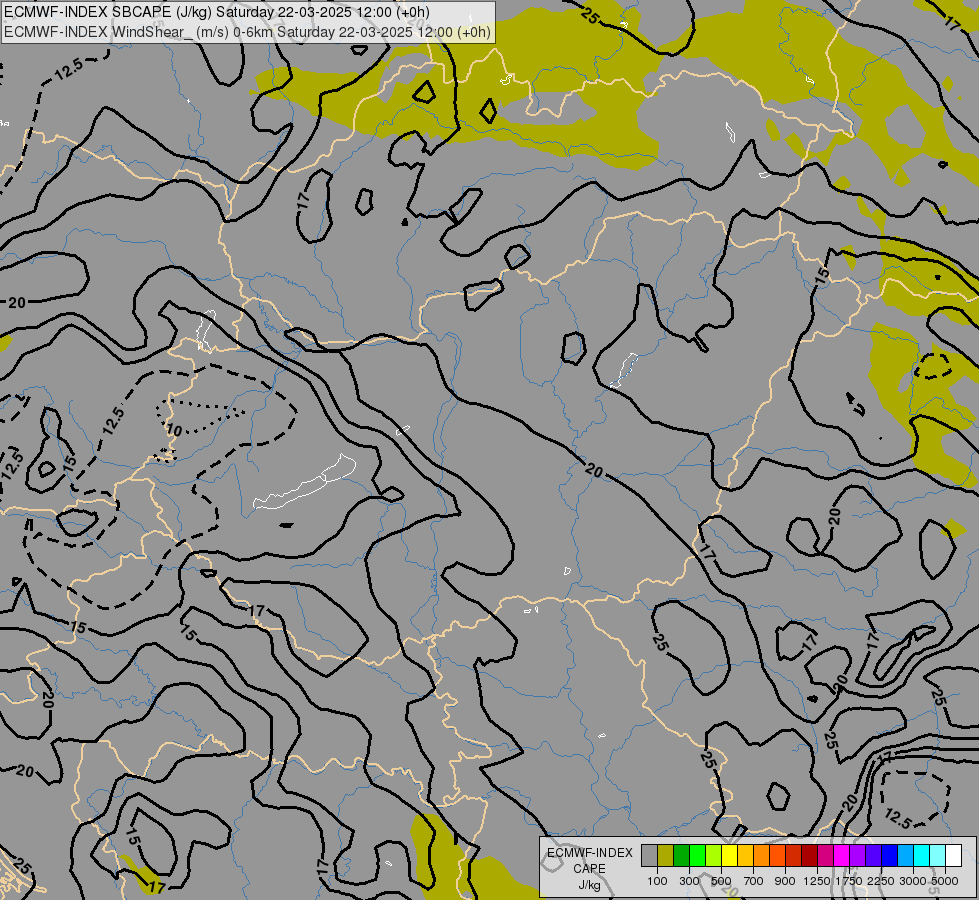Viewport: 979px width, 900px height.
Task: Click the pure yellow legend swatch
Action: (729, 855)
